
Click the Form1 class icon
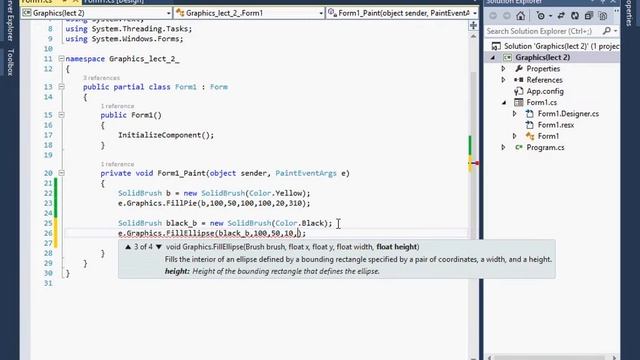pos(530,136)
